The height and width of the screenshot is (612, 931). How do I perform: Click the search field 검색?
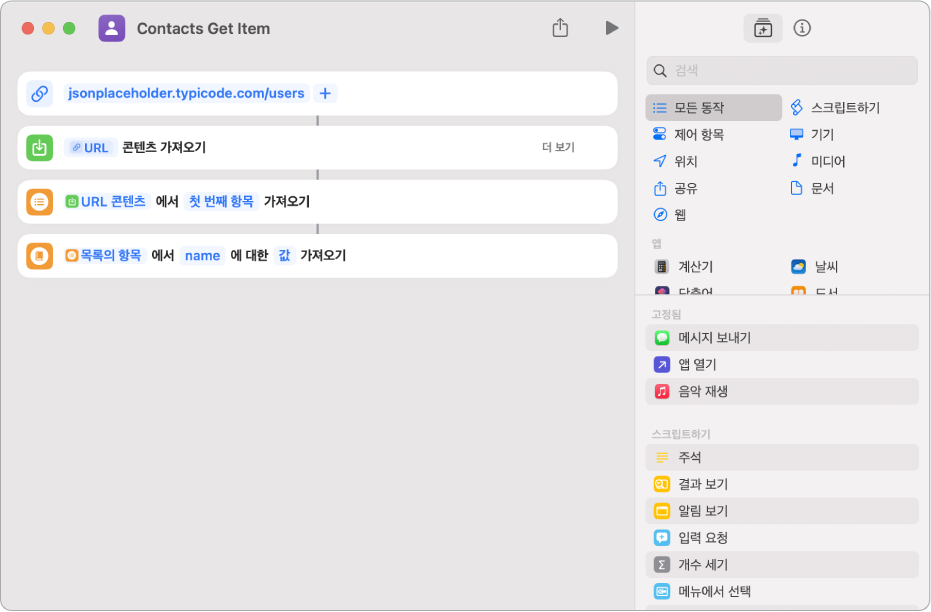(x=782, y=71)
